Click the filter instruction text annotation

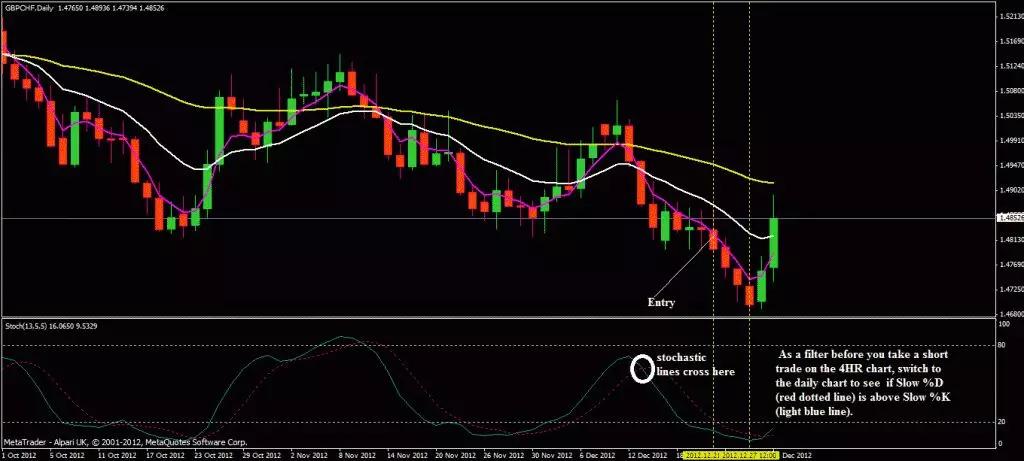coord(865,388)
